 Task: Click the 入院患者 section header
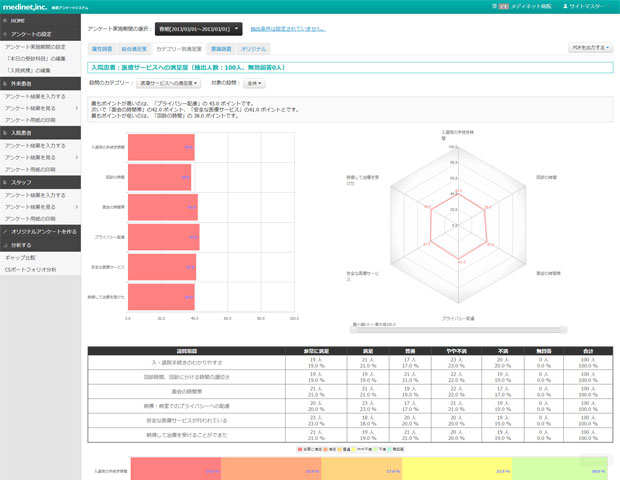point(22,133)
